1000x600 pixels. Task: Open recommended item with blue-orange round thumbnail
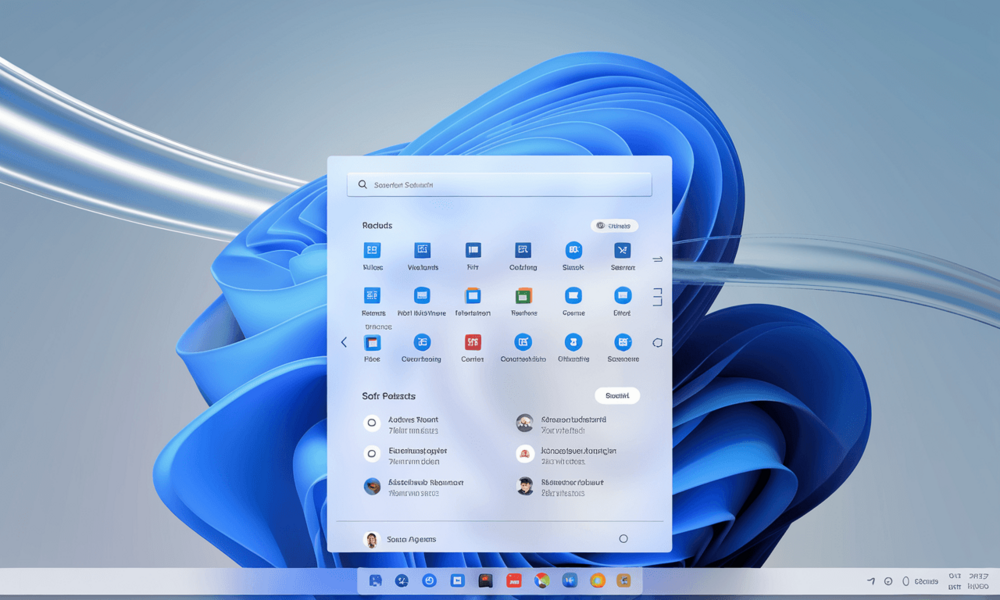click(x=414, y=487)
